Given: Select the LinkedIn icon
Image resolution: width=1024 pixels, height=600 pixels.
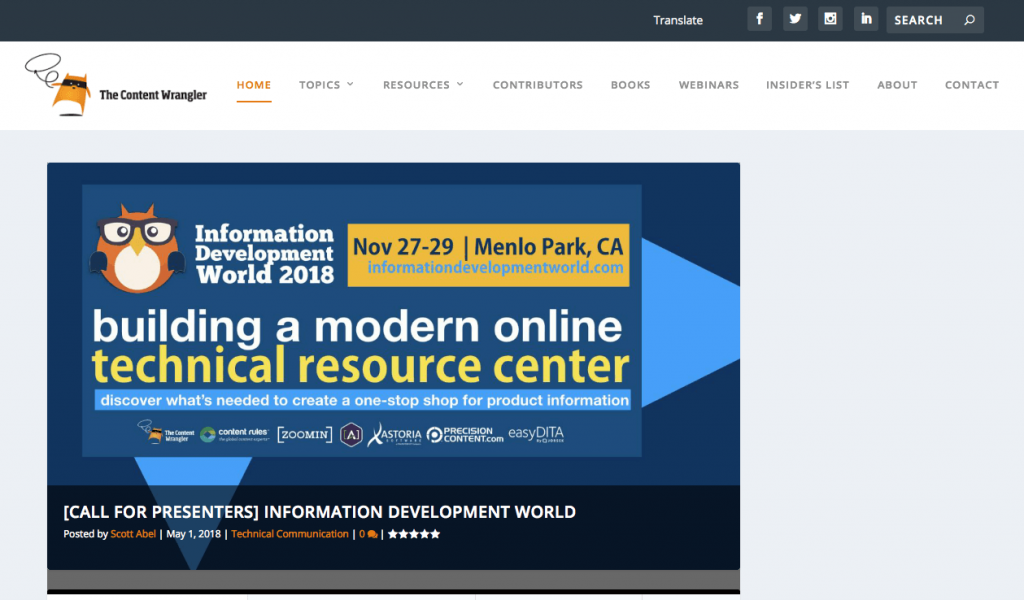Looking at the screenshot, I should pyautogui.click(x=865, y=18).
